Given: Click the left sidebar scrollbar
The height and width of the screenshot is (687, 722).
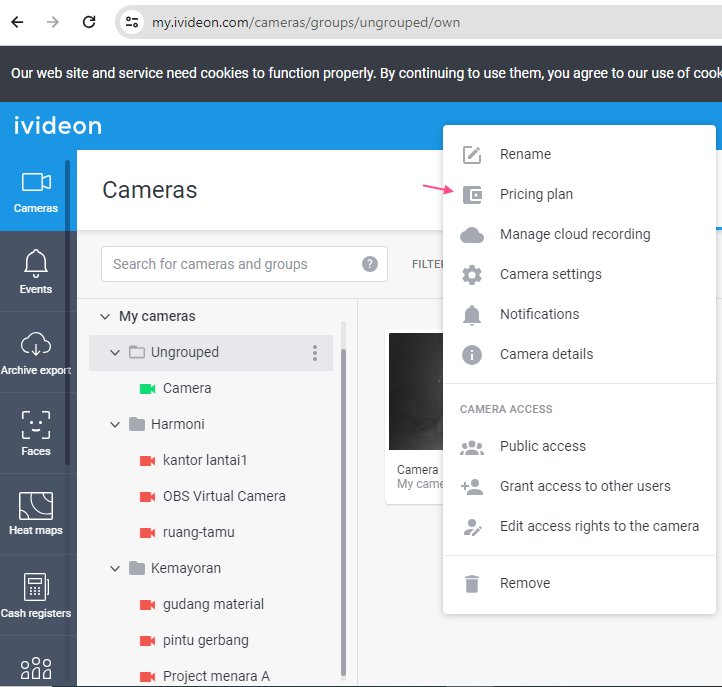Looking at the screenshot, I should coord(67,313).
